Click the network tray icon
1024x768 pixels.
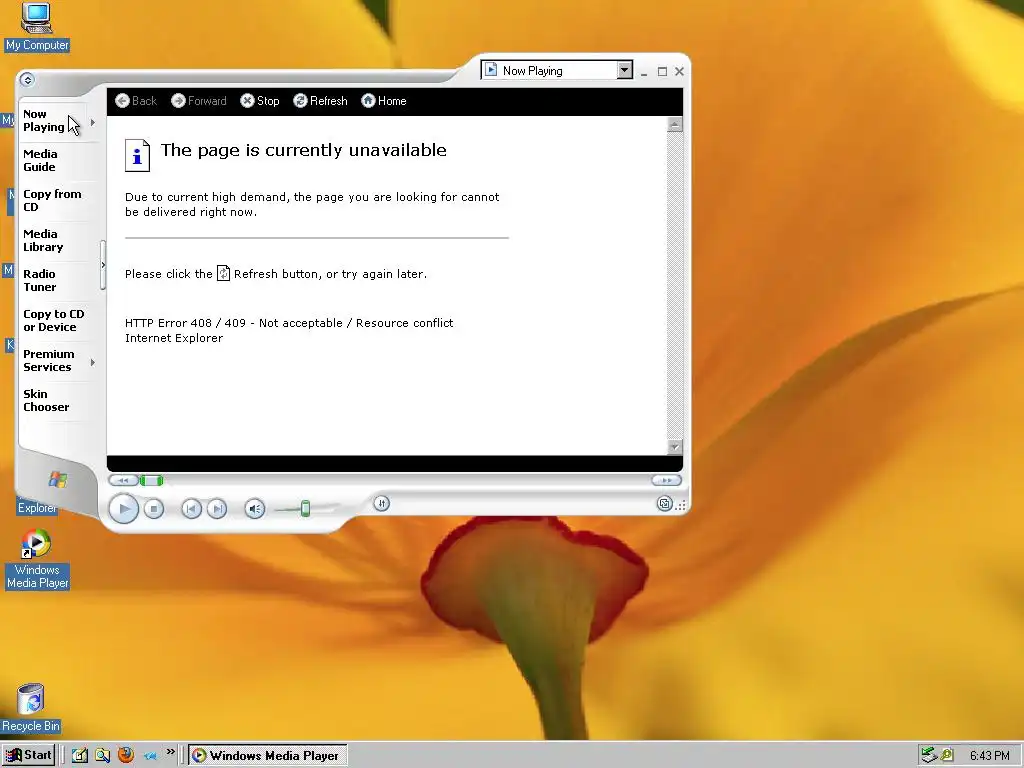[x=929, y=756]
